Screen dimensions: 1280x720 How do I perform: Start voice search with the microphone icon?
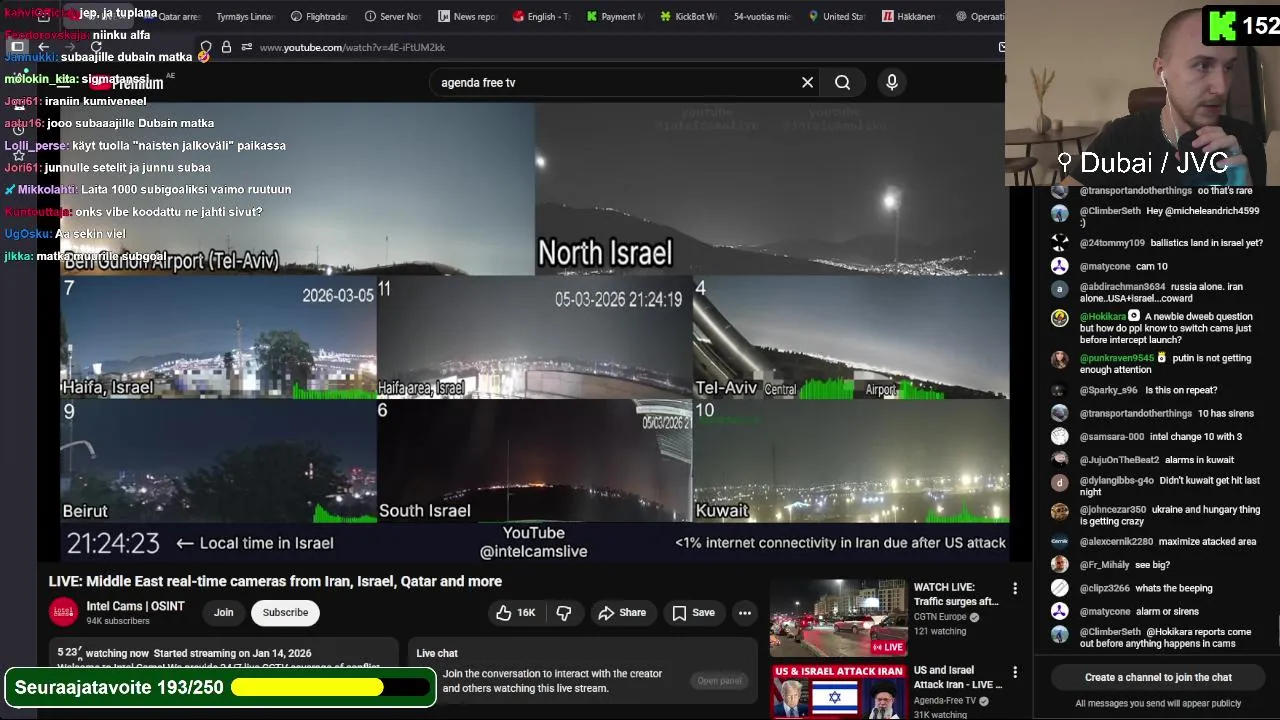coord(892,82)
